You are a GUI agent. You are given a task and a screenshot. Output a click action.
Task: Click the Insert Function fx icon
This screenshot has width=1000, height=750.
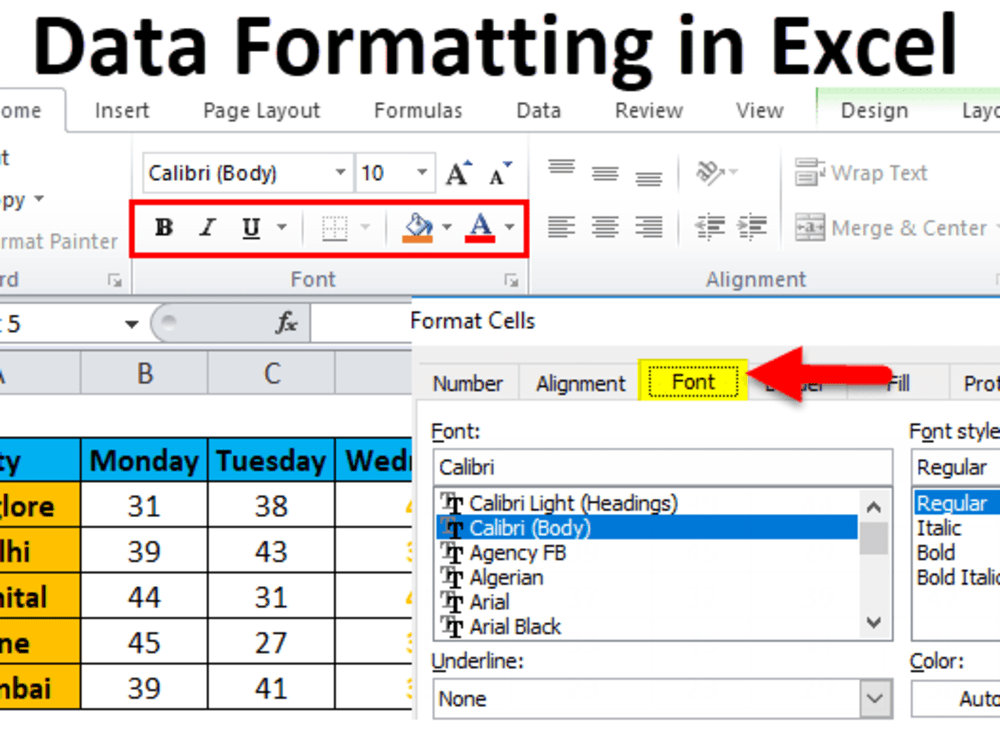[x=287, y=324]
